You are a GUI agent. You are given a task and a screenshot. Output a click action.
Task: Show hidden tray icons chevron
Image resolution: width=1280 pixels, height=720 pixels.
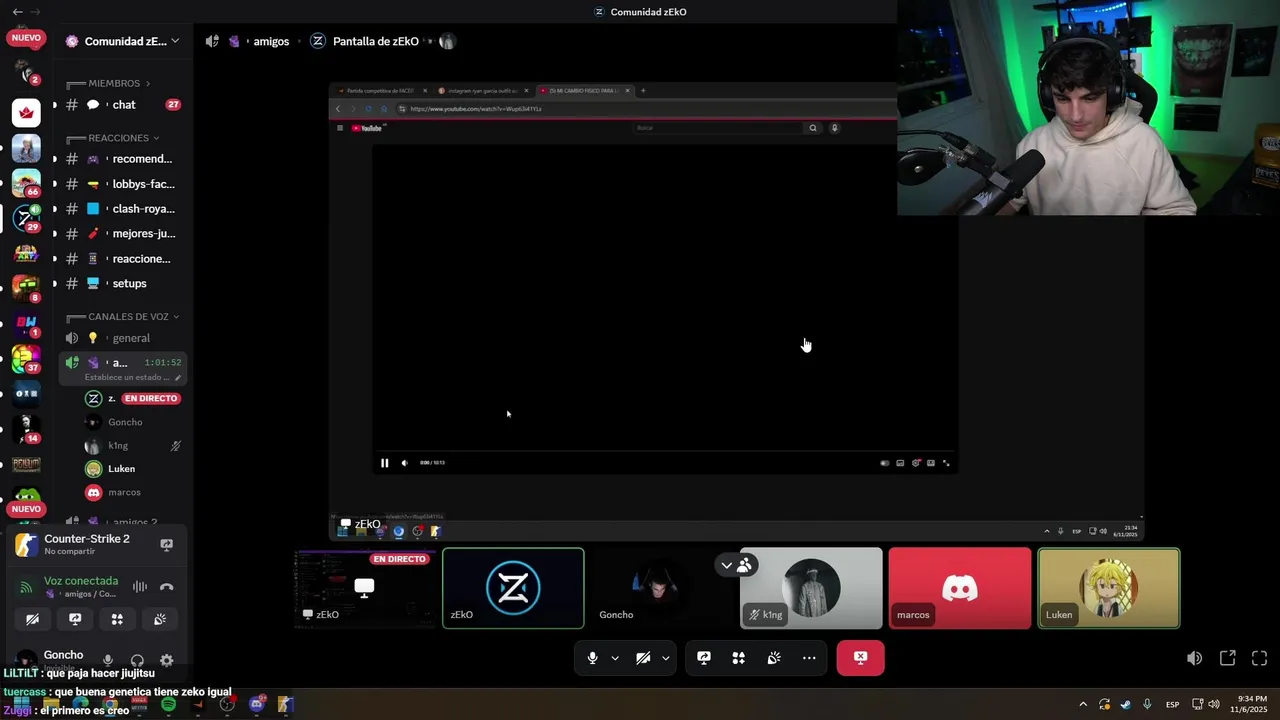click(x=1083, y=704)
